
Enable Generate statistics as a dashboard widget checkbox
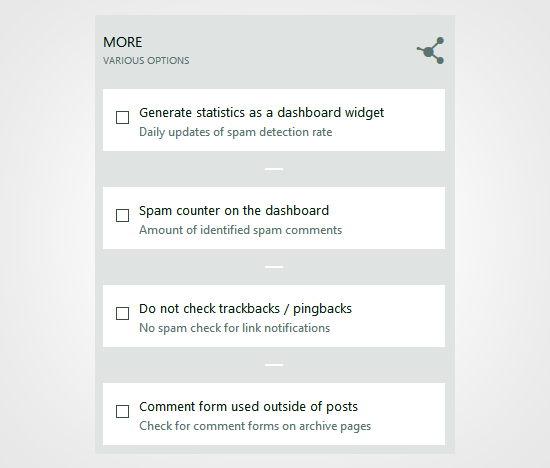(122, 118)
